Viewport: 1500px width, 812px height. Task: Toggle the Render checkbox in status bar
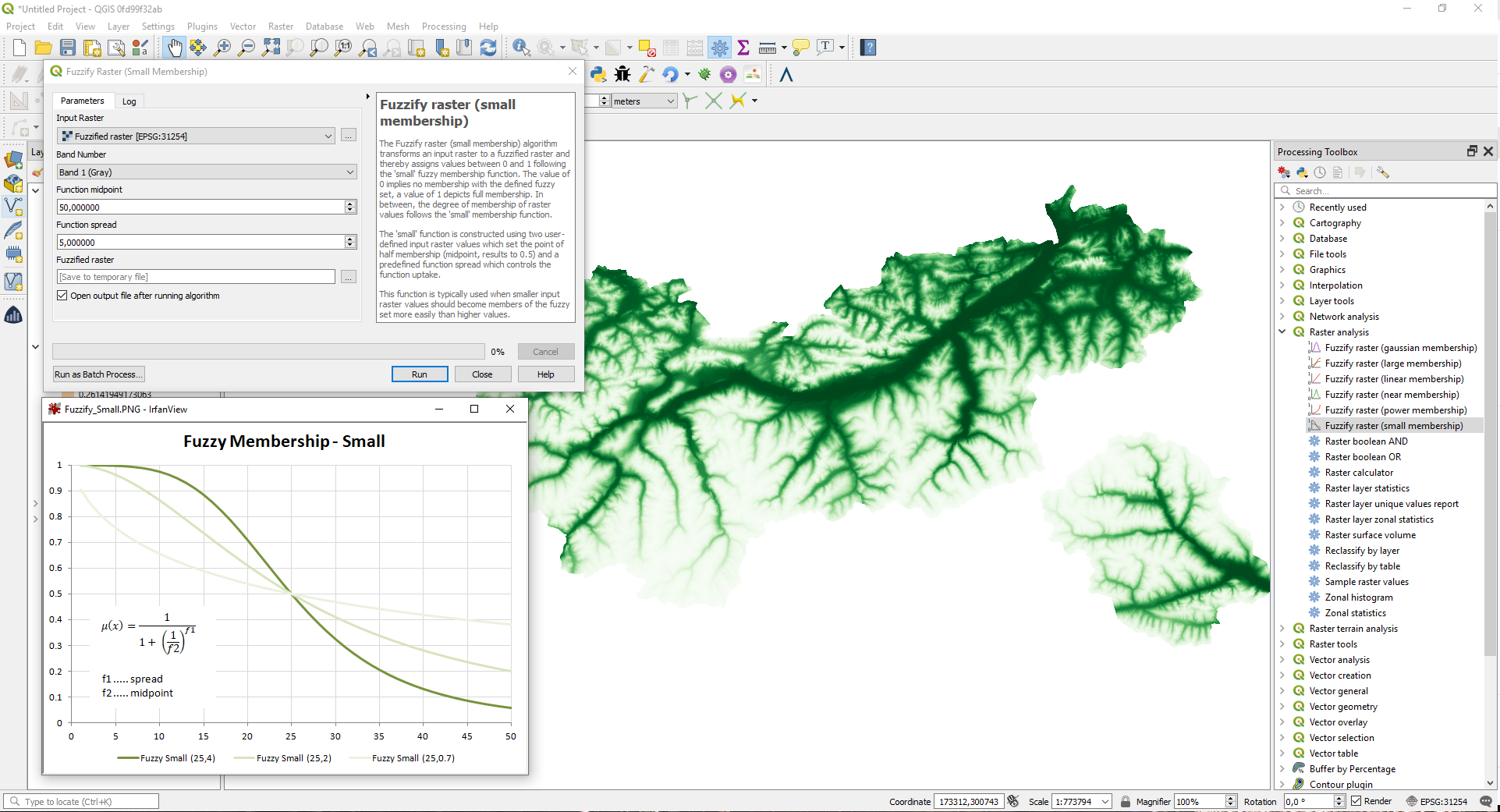pos(1356,801)
